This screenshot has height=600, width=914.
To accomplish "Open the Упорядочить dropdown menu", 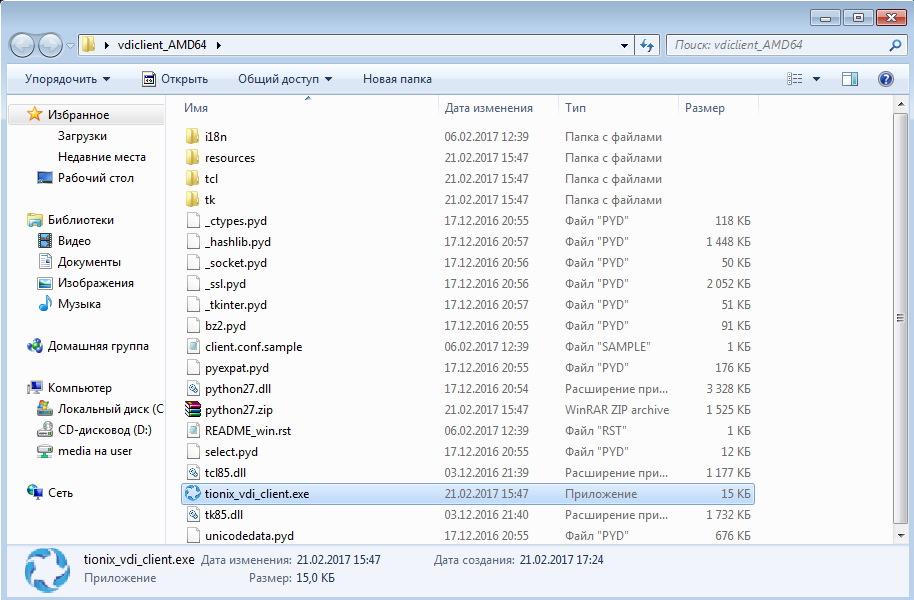I will coord(67,79).
